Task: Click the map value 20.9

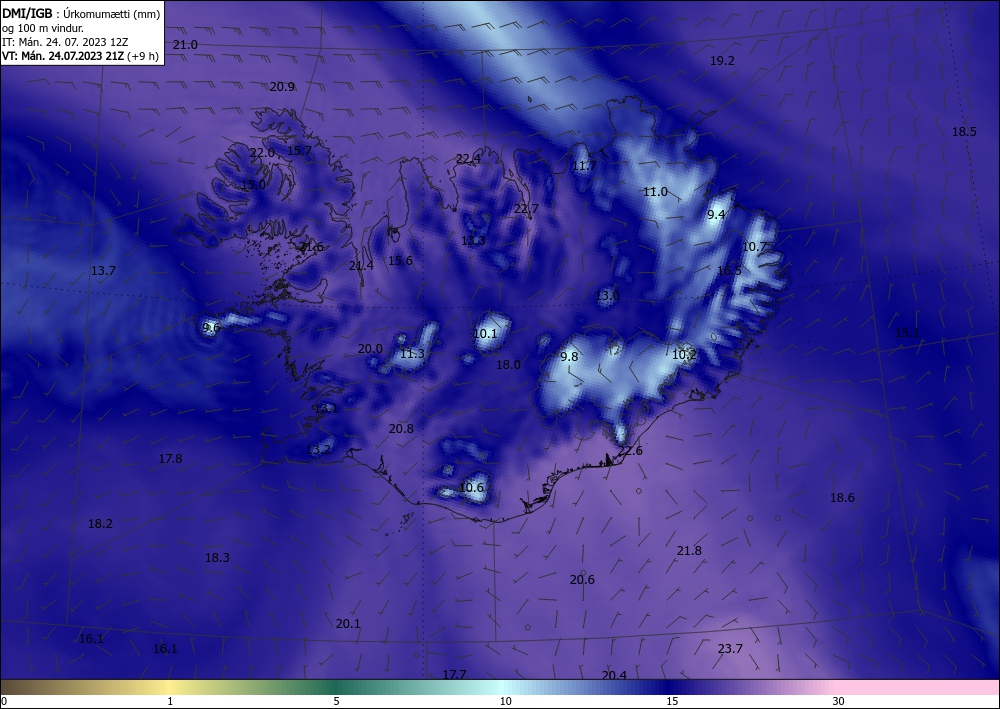Action: coord(282,87)
